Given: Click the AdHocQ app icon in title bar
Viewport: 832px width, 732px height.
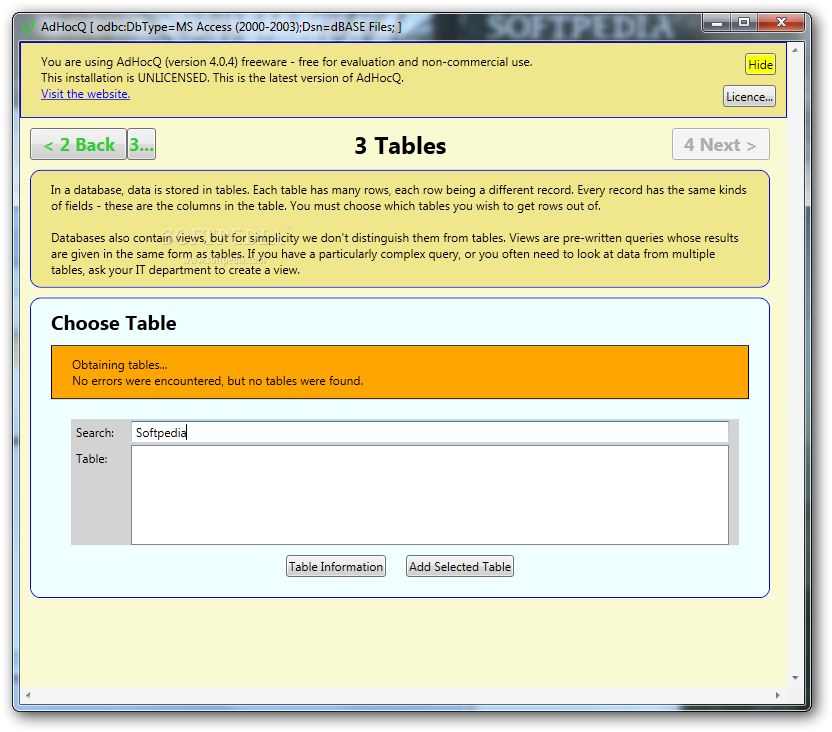Looking at the screenshot, I should [x=28, y=26].
